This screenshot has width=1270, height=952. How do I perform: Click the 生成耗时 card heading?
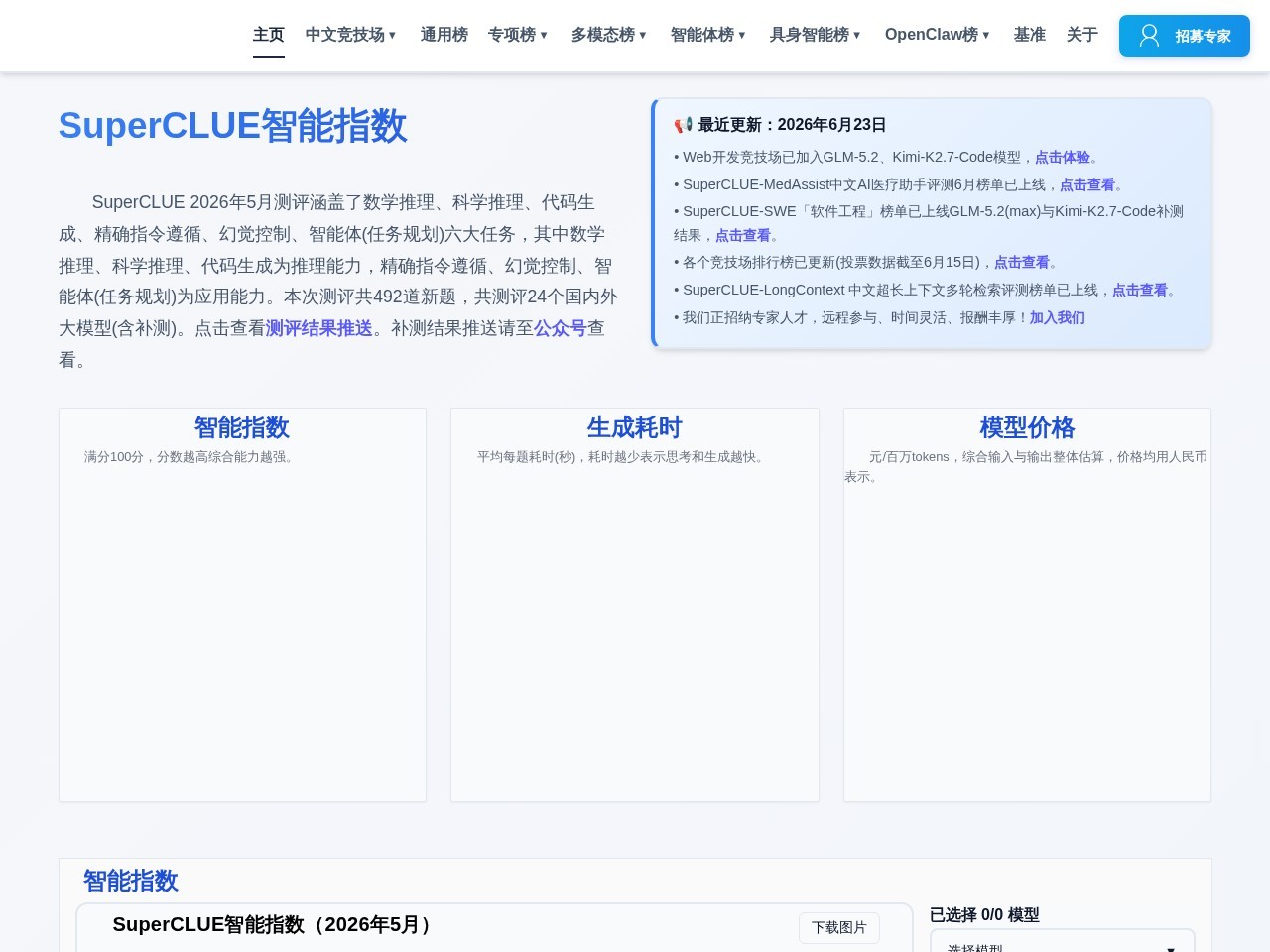(x=635, y=427)
